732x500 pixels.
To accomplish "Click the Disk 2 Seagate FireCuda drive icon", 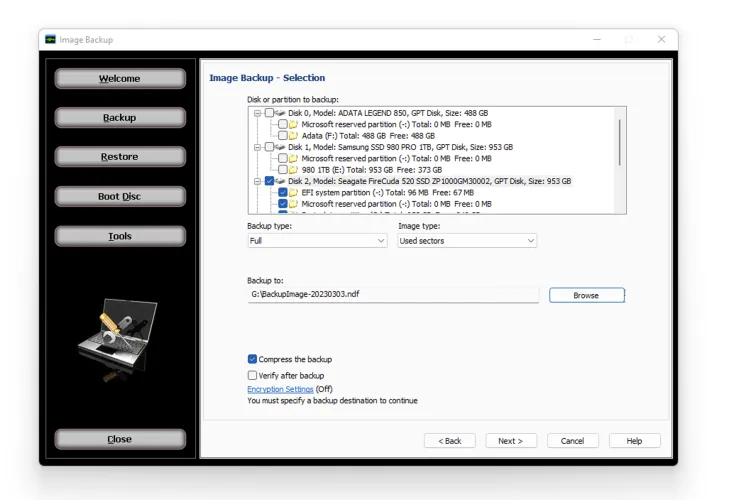I will 280,181.
